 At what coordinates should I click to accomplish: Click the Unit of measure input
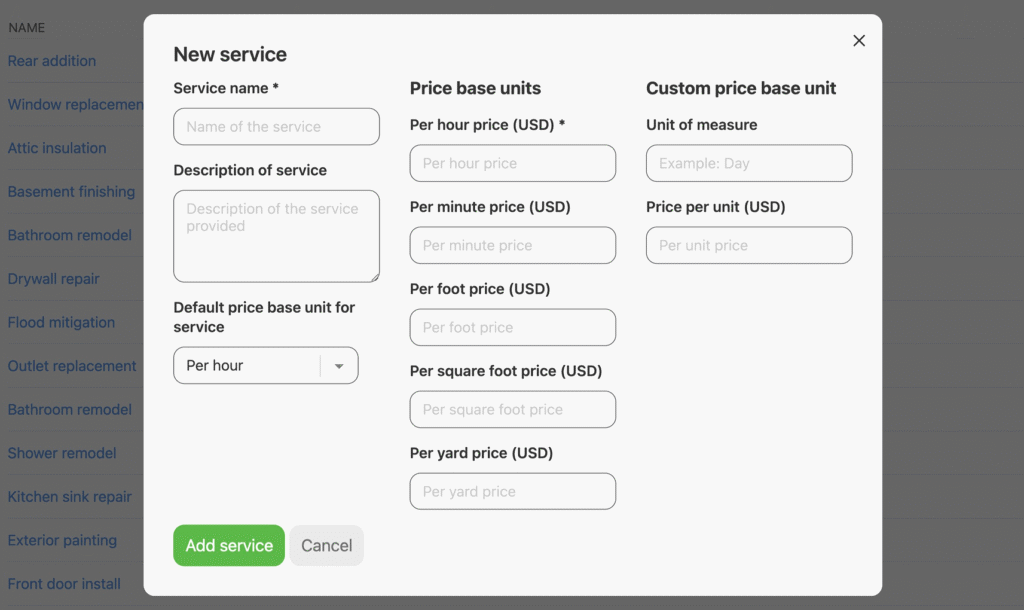(x=748, y=163)
